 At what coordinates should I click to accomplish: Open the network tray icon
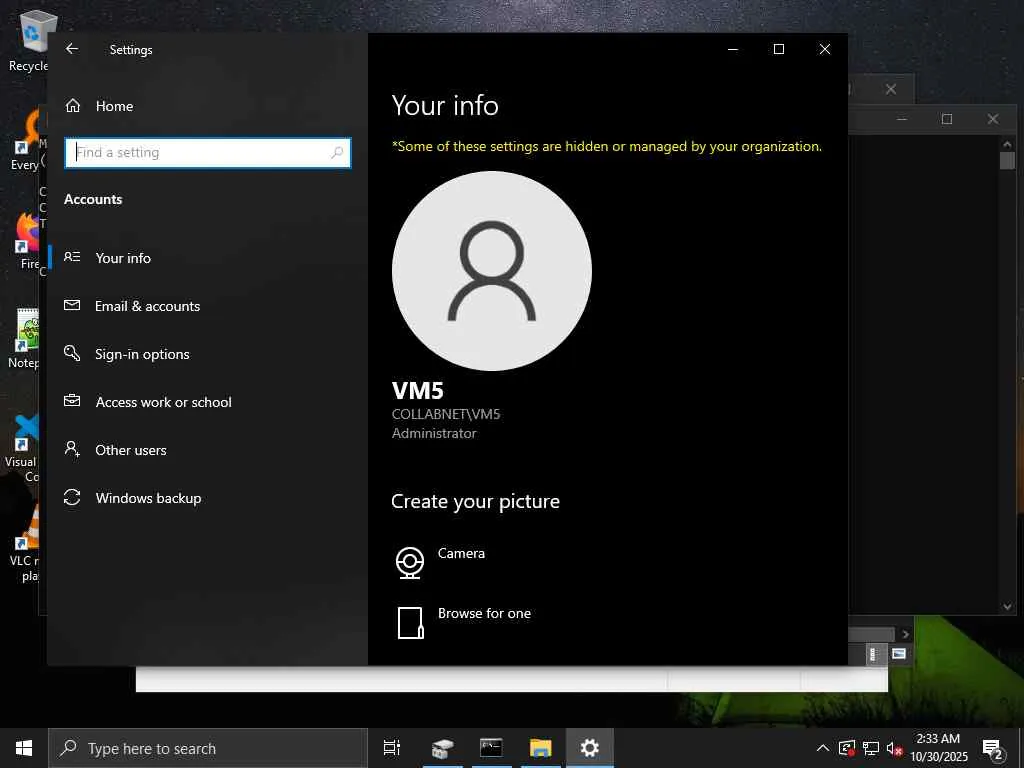point(871,748)
